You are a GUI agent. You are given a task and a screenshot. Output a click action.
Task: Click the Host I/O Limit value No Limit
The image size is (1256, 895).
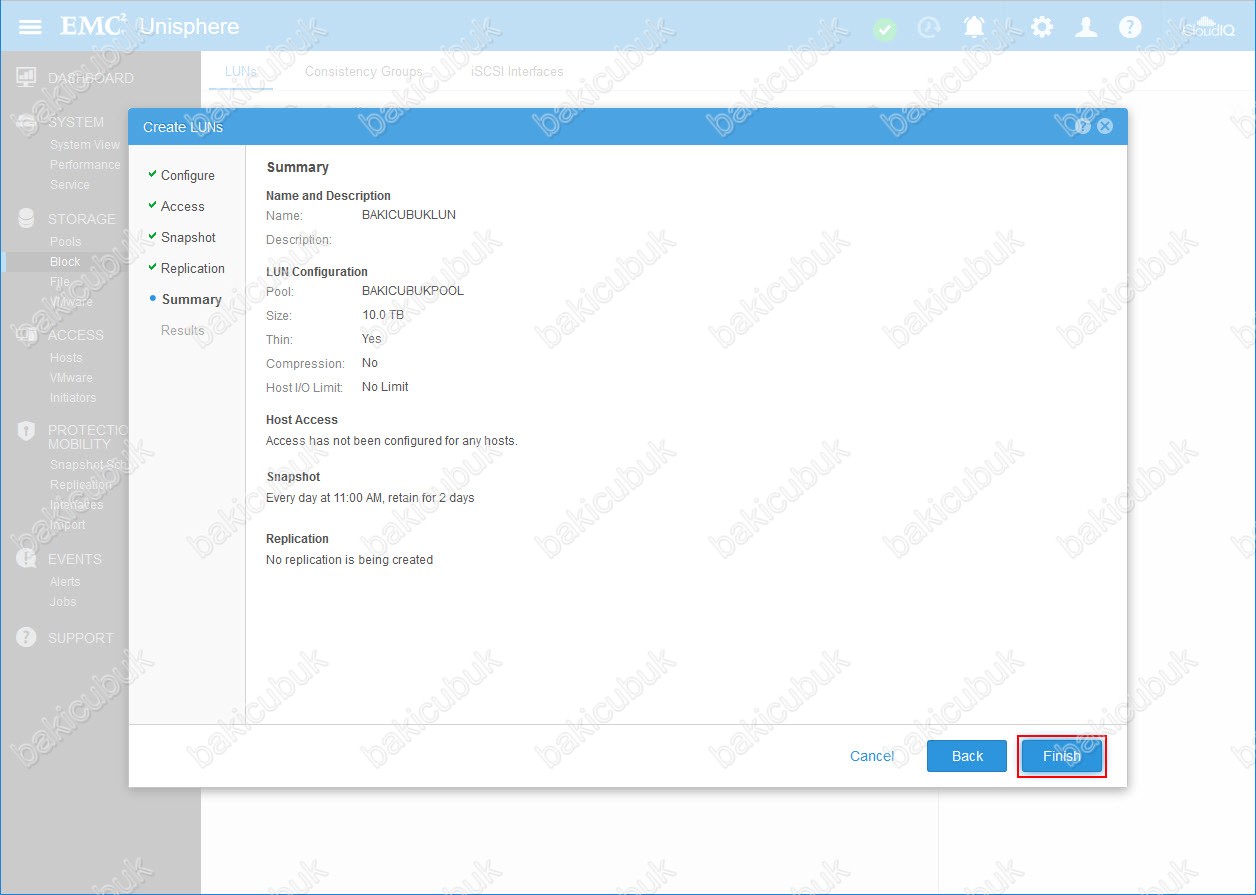coord(385,387)
